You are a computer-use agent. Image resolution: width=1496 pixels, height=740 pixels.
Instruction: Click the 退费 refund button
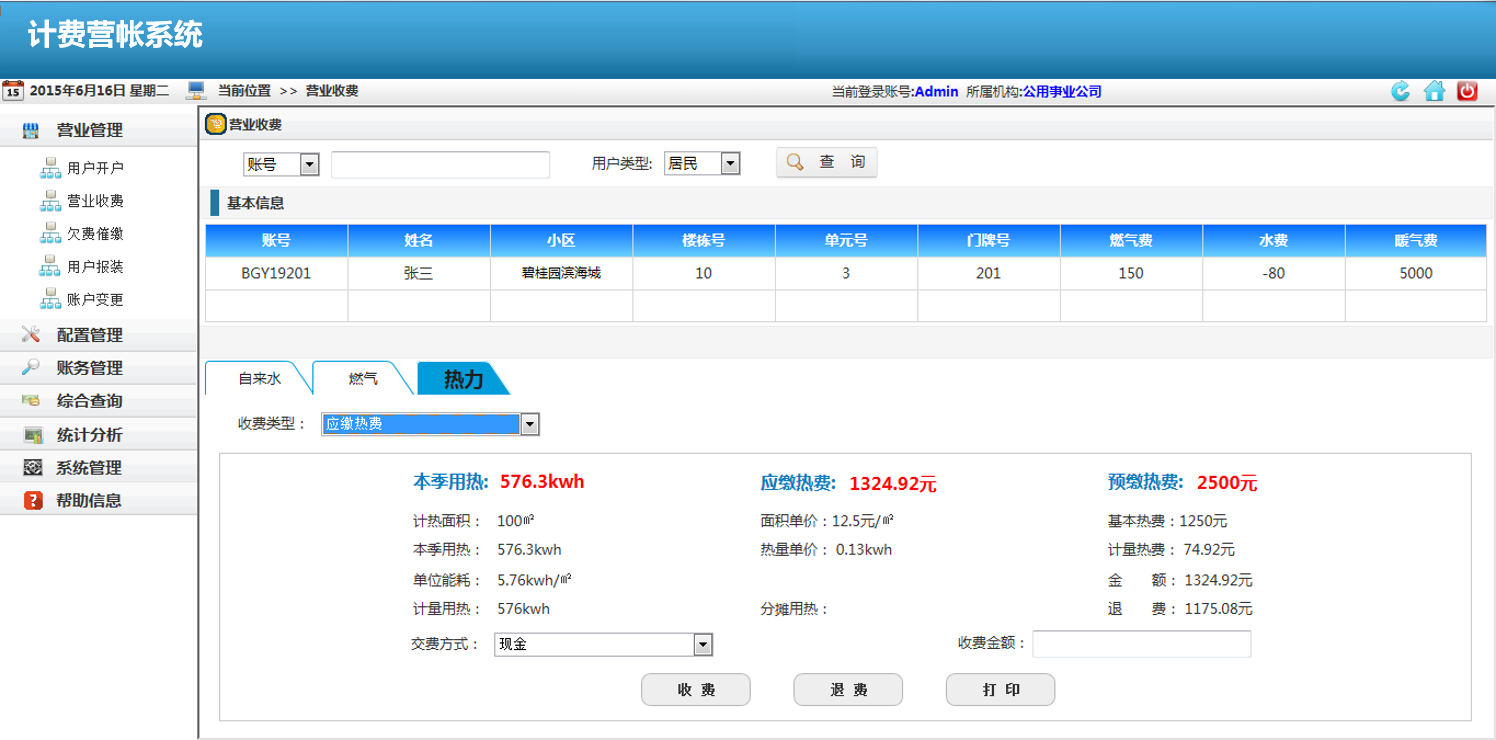pos(848,690)
